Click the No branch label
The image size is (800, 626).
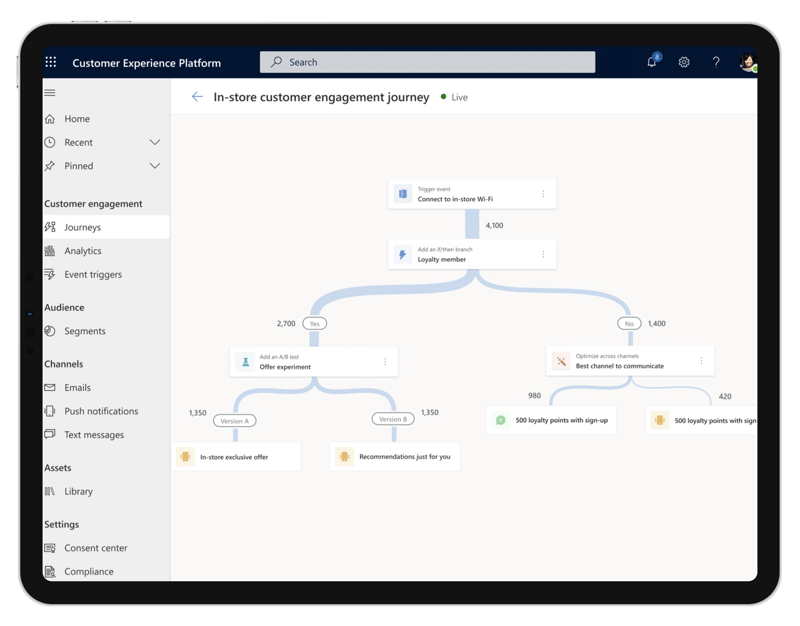pos(629,323)
